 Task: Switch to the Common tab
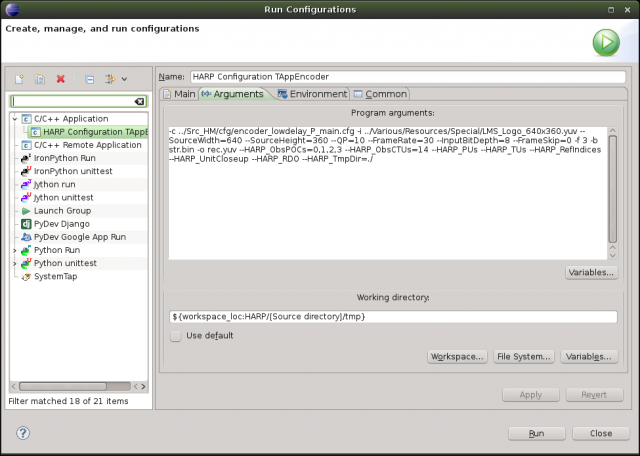coord(379,94)
